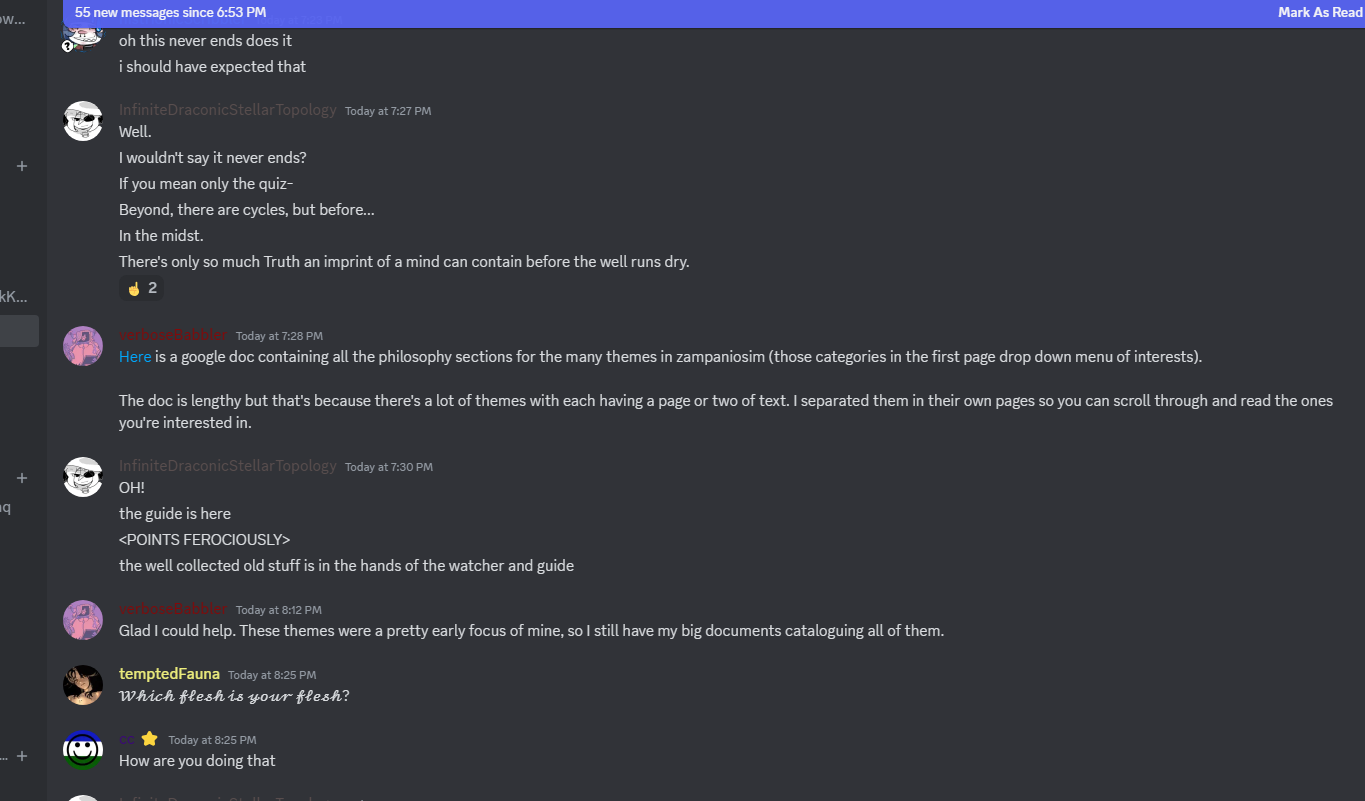Image resolution: width=1365 pixels, height=801 pixels.
Task: Click the Mark As Read button
Action: (1319, 13)
